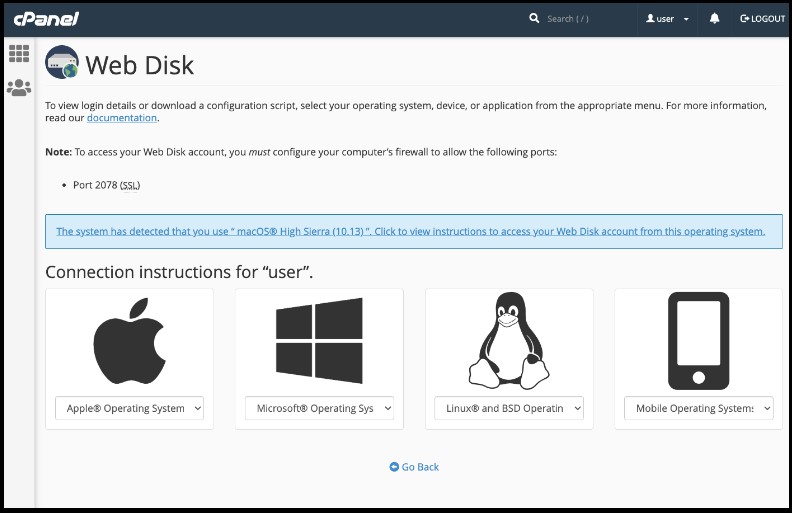Open the User Manager people icon
792x513 pixels.
click(19, 87)
